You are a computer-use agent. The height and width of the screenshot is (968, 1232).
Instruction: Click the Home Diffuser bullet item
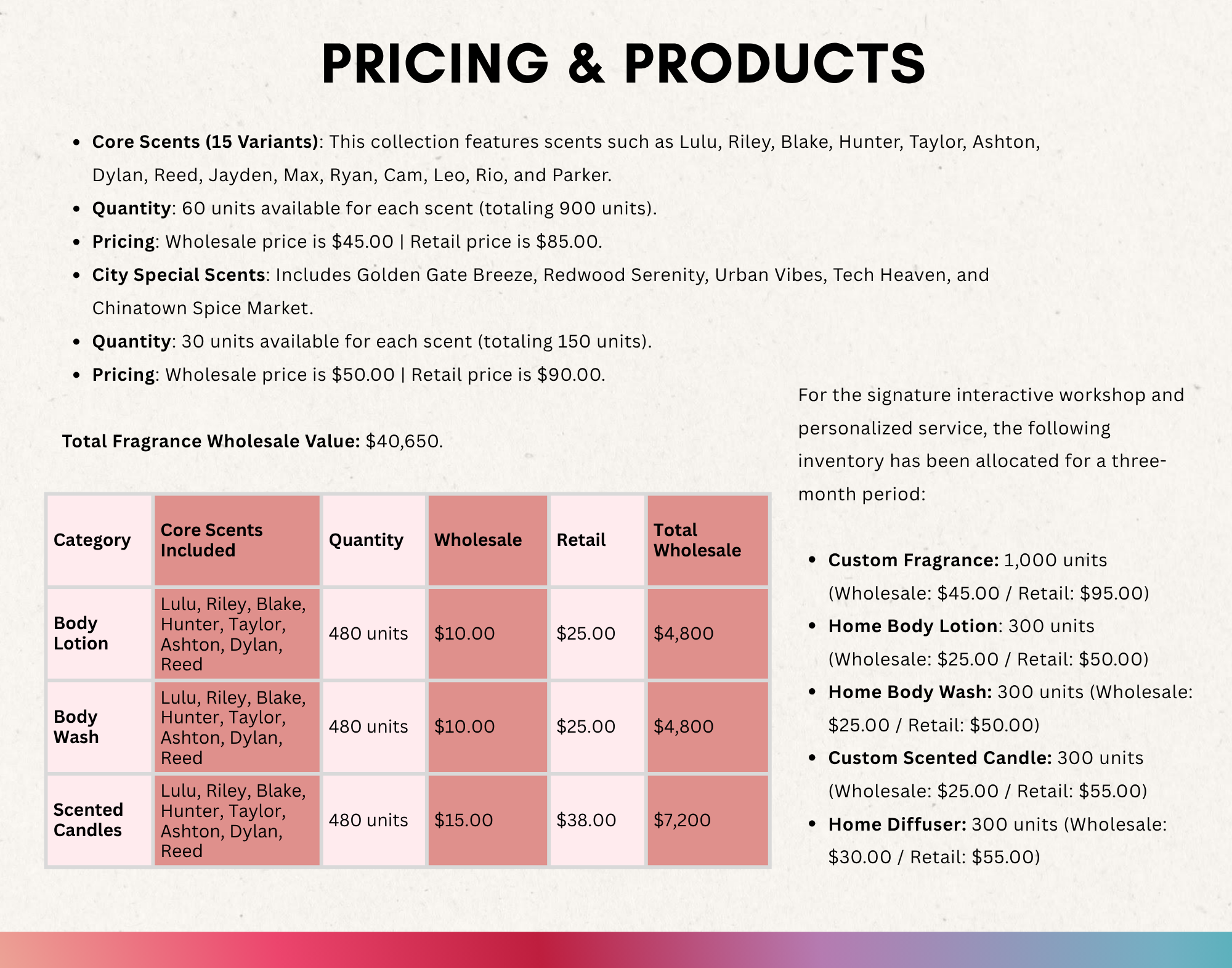[997, 840]
